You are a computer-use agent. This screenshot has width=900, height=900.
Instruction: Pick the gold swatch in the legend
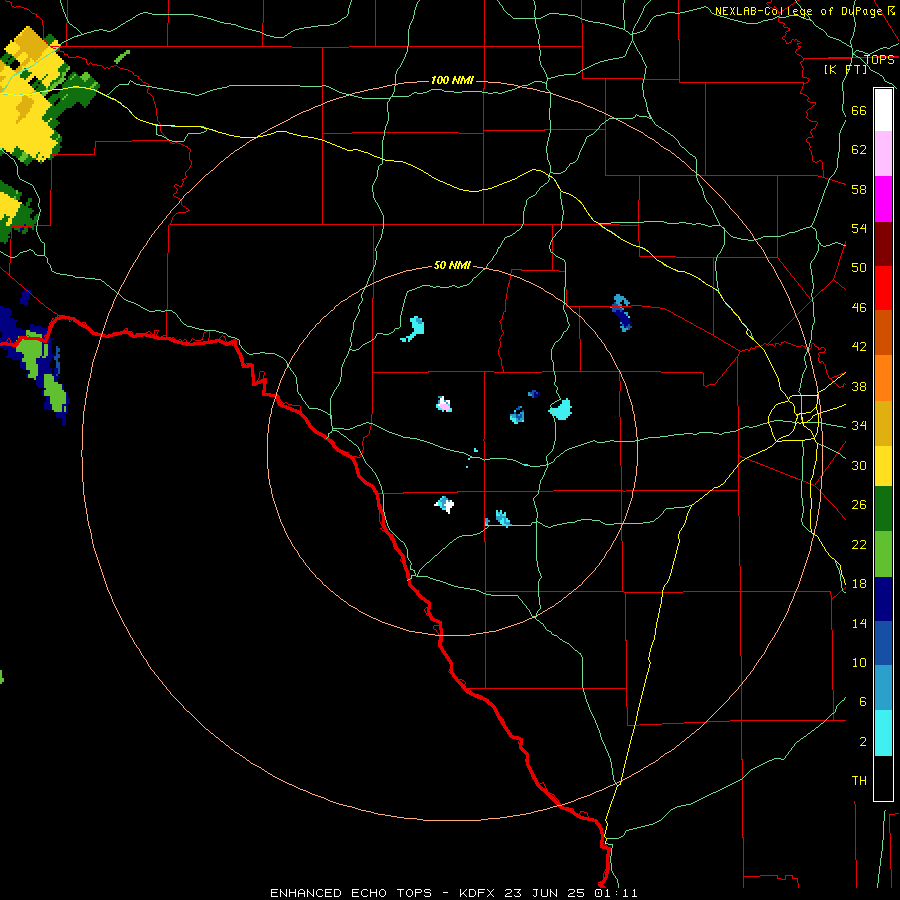(x=883, y=423)
